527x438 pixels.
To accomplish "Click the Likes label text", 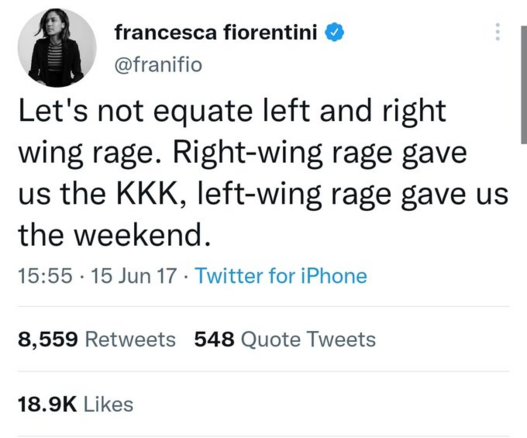I will pos(108,404).
